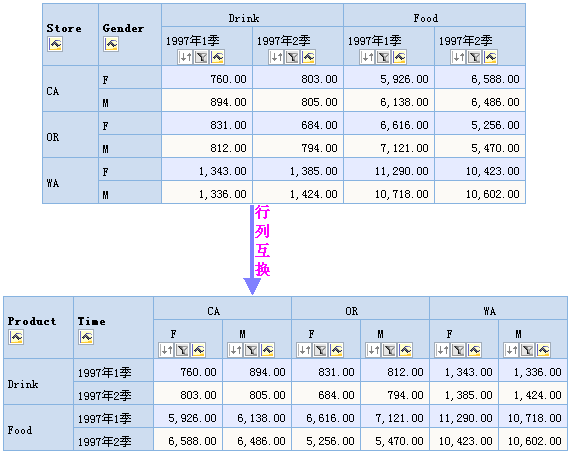Open chart icon for WA M column

click(x=543, y=350)
